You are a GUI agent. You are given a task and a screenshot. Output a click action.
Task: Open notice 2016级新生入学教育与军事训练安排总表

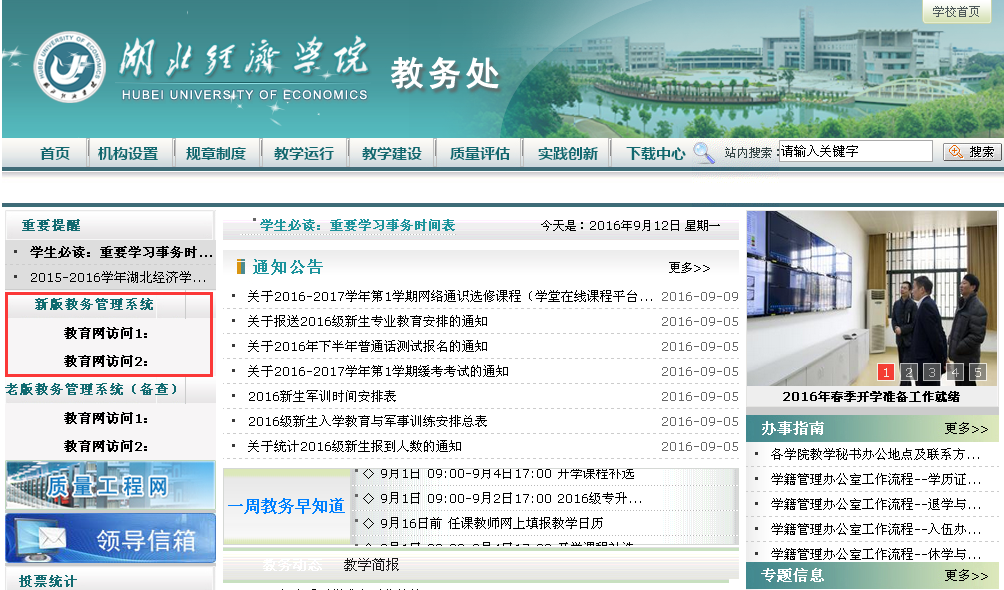tap(368, 422)
